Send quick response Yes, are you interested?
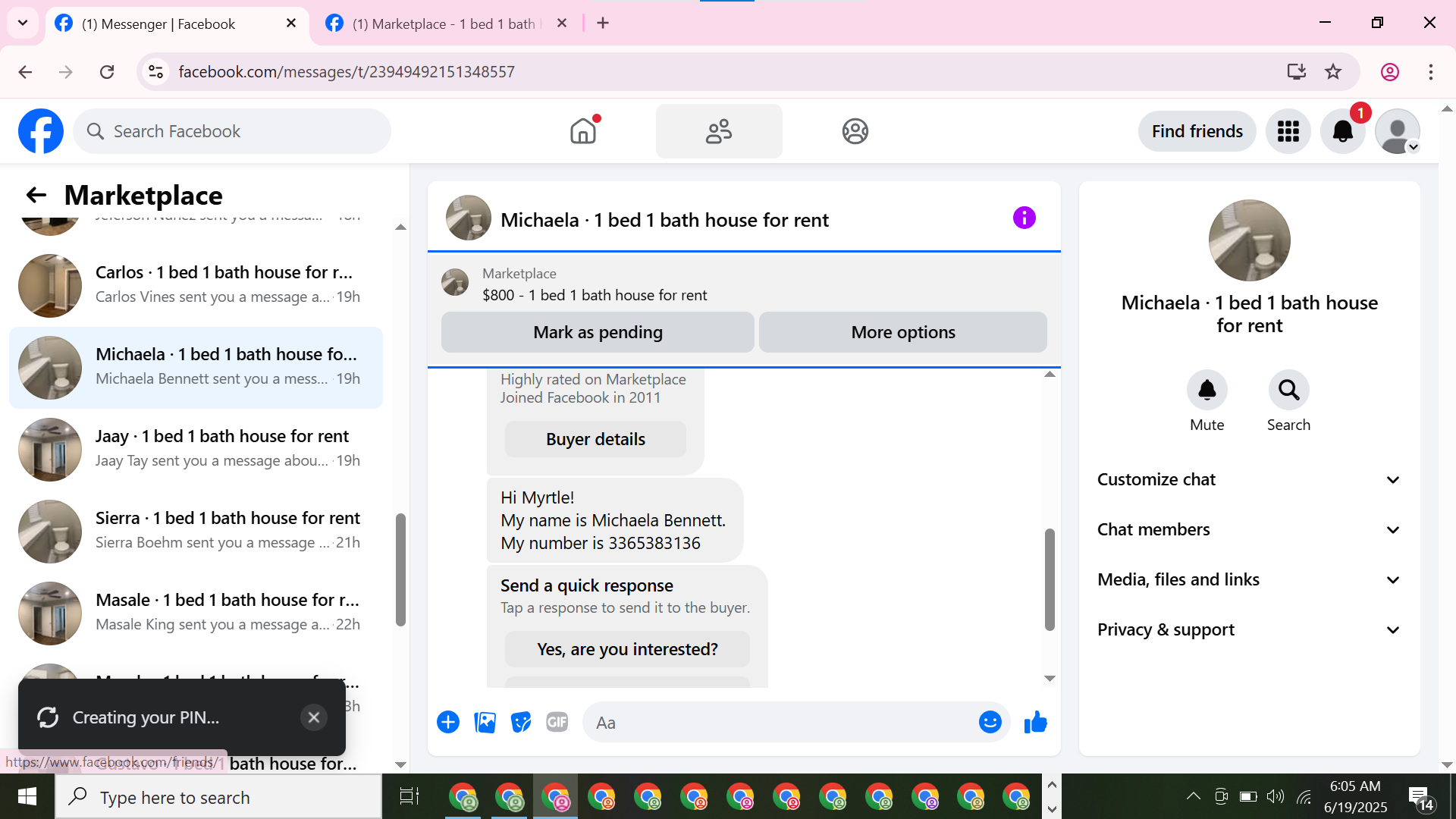The image size is (1456, 819). (x=627, y=649)
